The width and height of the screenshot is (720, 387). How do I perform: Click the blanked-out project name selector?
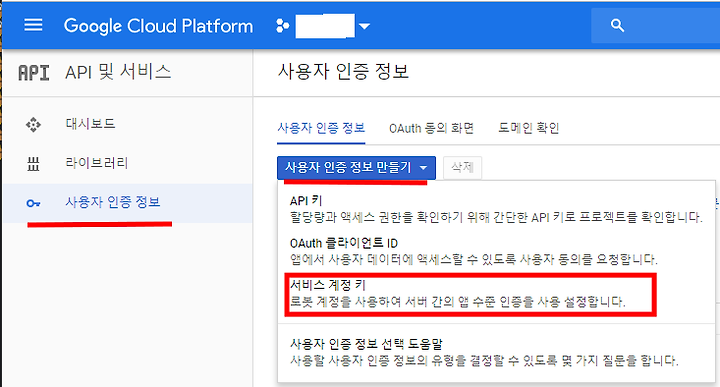325,26
